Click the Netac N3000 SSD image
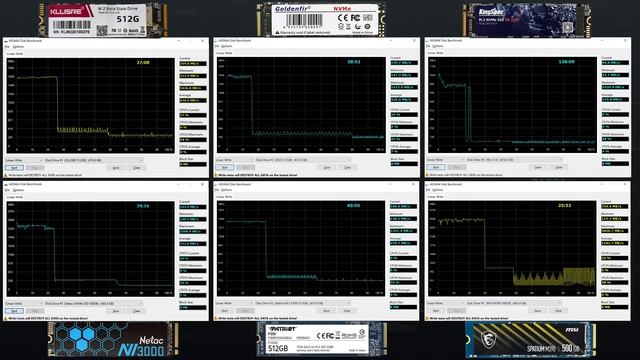Image resolution: width=640 pixels, height=360 pixels. point(113,340)
